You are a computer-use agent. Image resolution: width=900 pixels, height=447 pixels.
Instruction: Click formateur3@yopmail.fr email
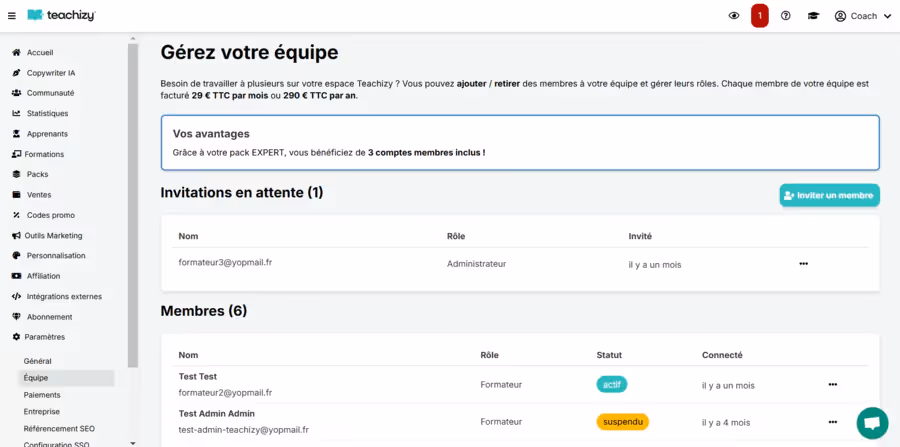click(226, 262)
